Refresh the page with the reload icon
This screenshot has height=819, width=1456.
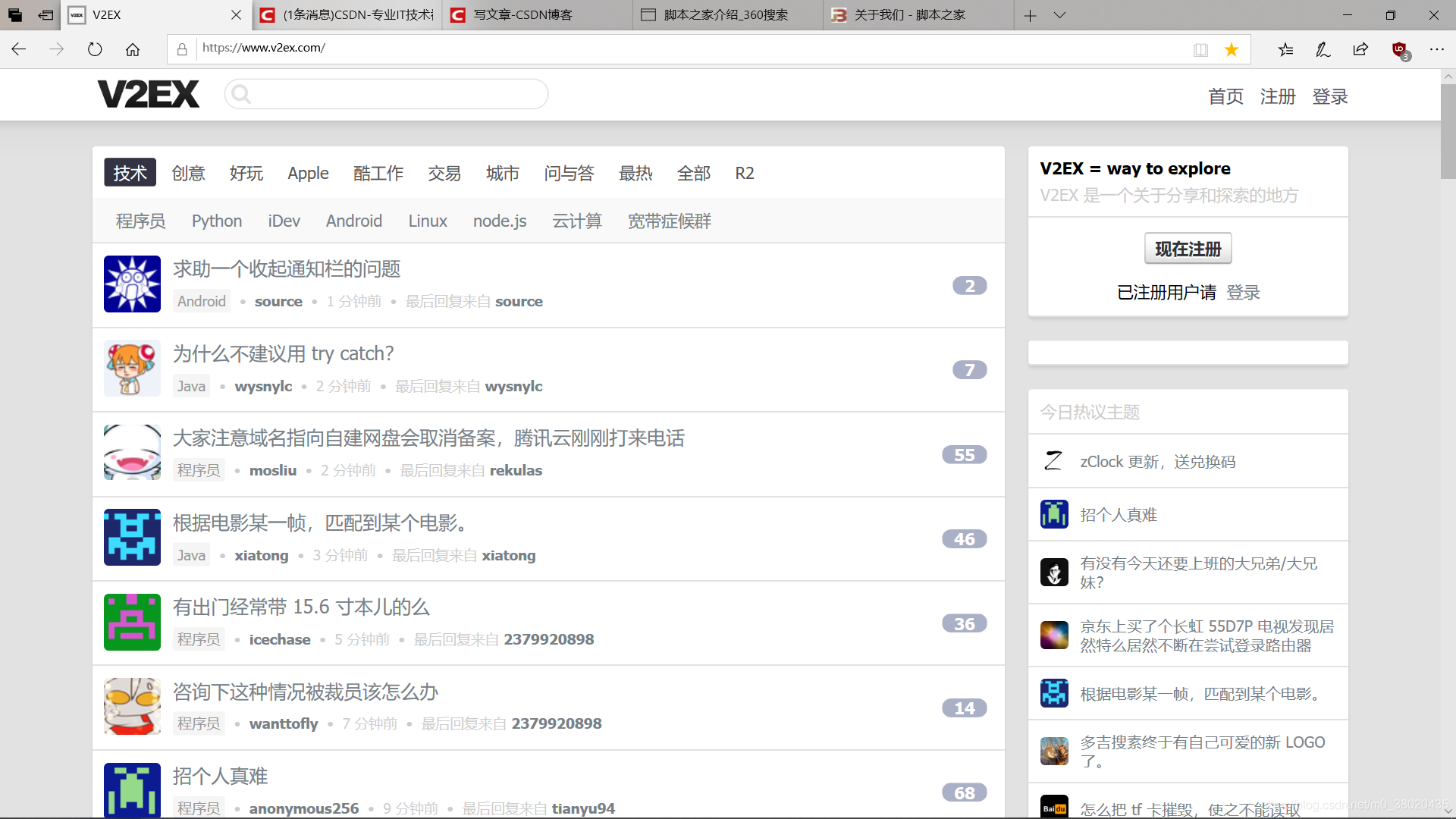[94, 49]
